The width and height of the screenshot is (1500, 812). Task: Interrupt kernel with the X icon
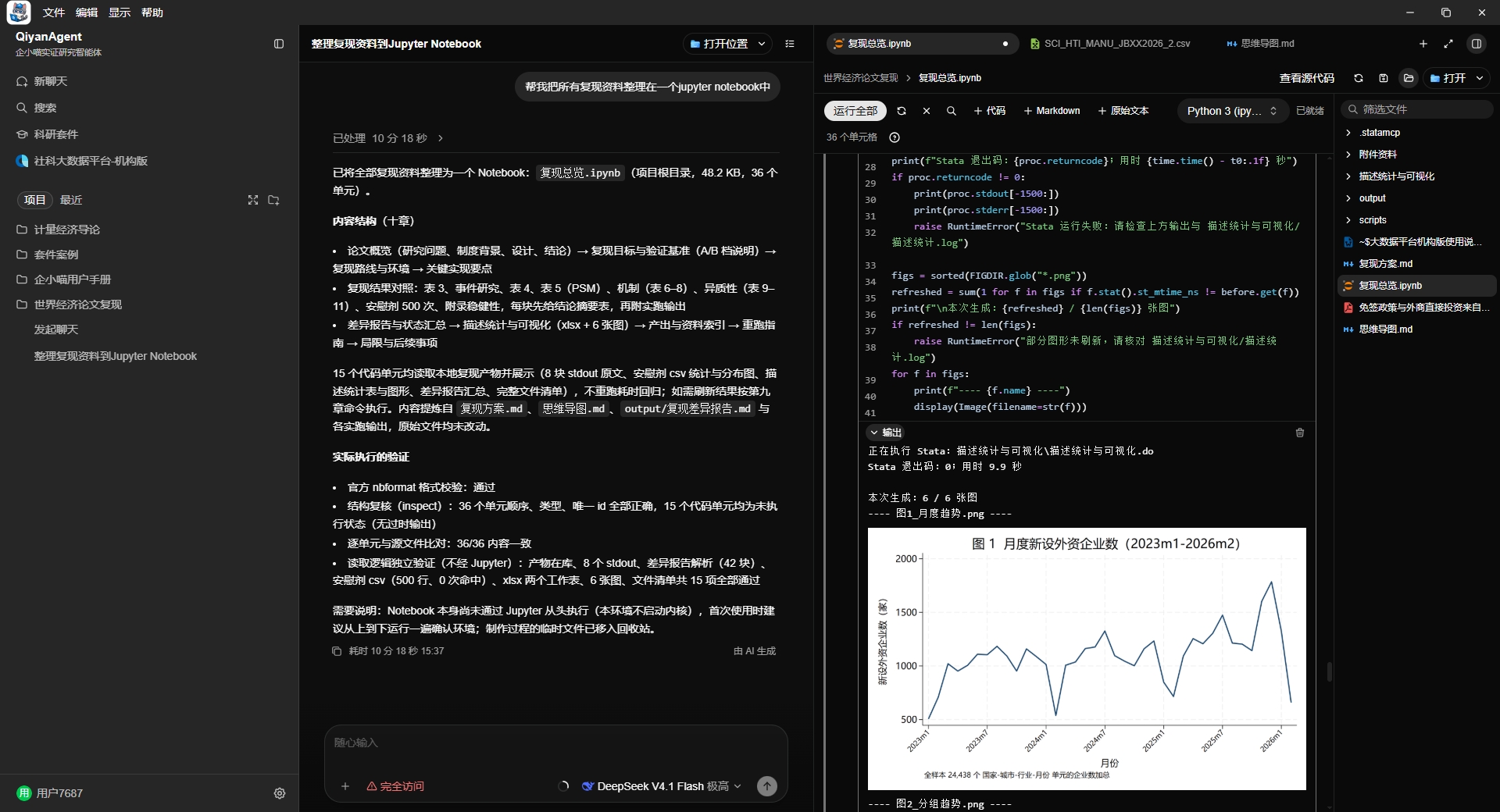tap(927, 111)
